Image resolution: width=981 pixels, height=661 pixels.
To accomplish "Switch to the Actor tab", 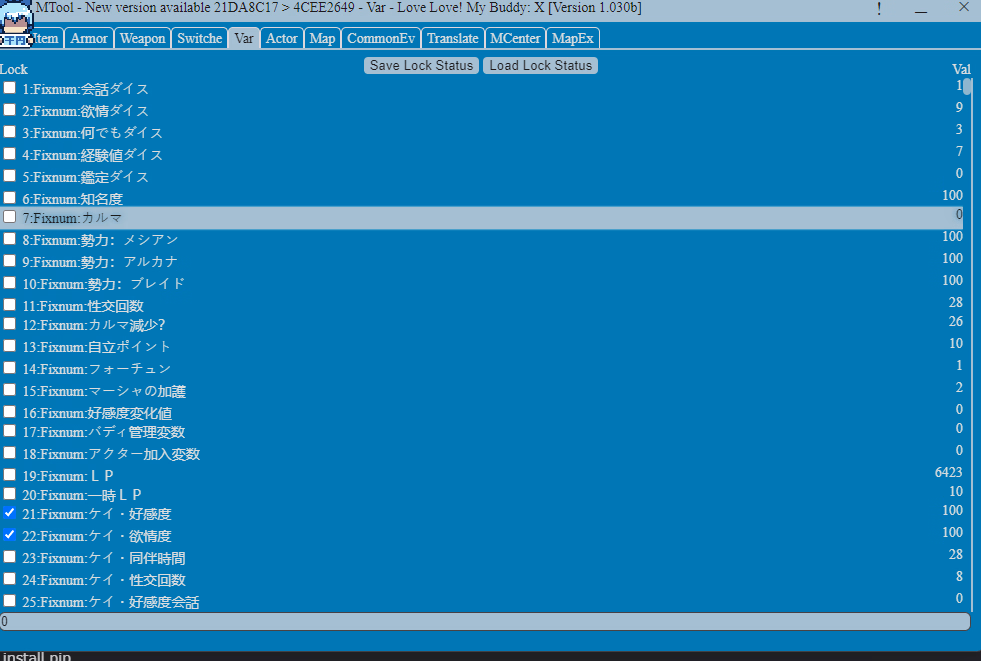I will tap(282, 38).
